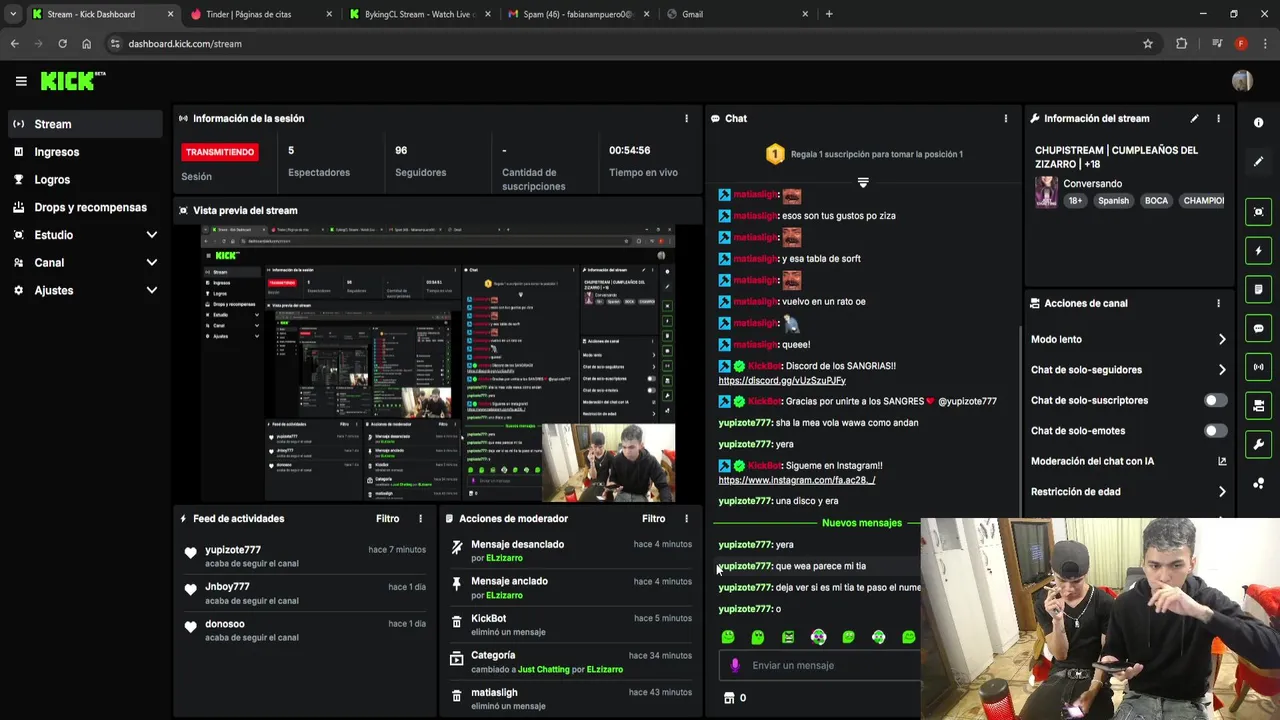The width and height of the screenshot is (1280, 720).
Task: Open options menu for Información del stream panel
Action: 1218,118
